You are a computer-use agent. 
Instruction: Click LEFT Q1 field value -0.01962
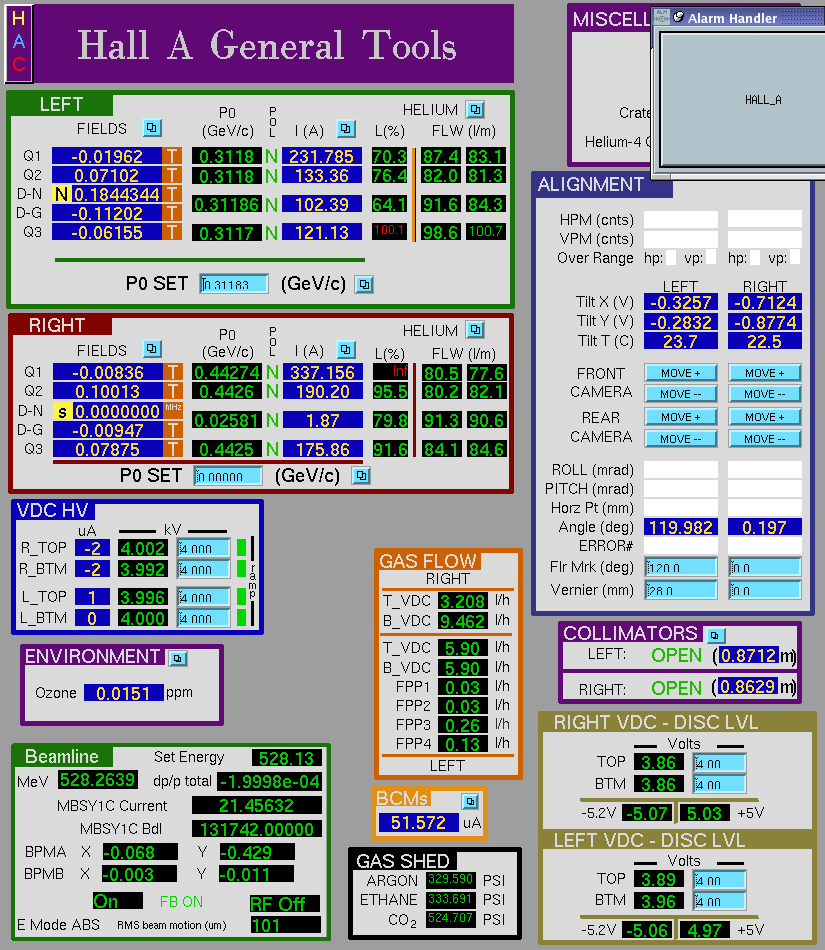(107, 156)
